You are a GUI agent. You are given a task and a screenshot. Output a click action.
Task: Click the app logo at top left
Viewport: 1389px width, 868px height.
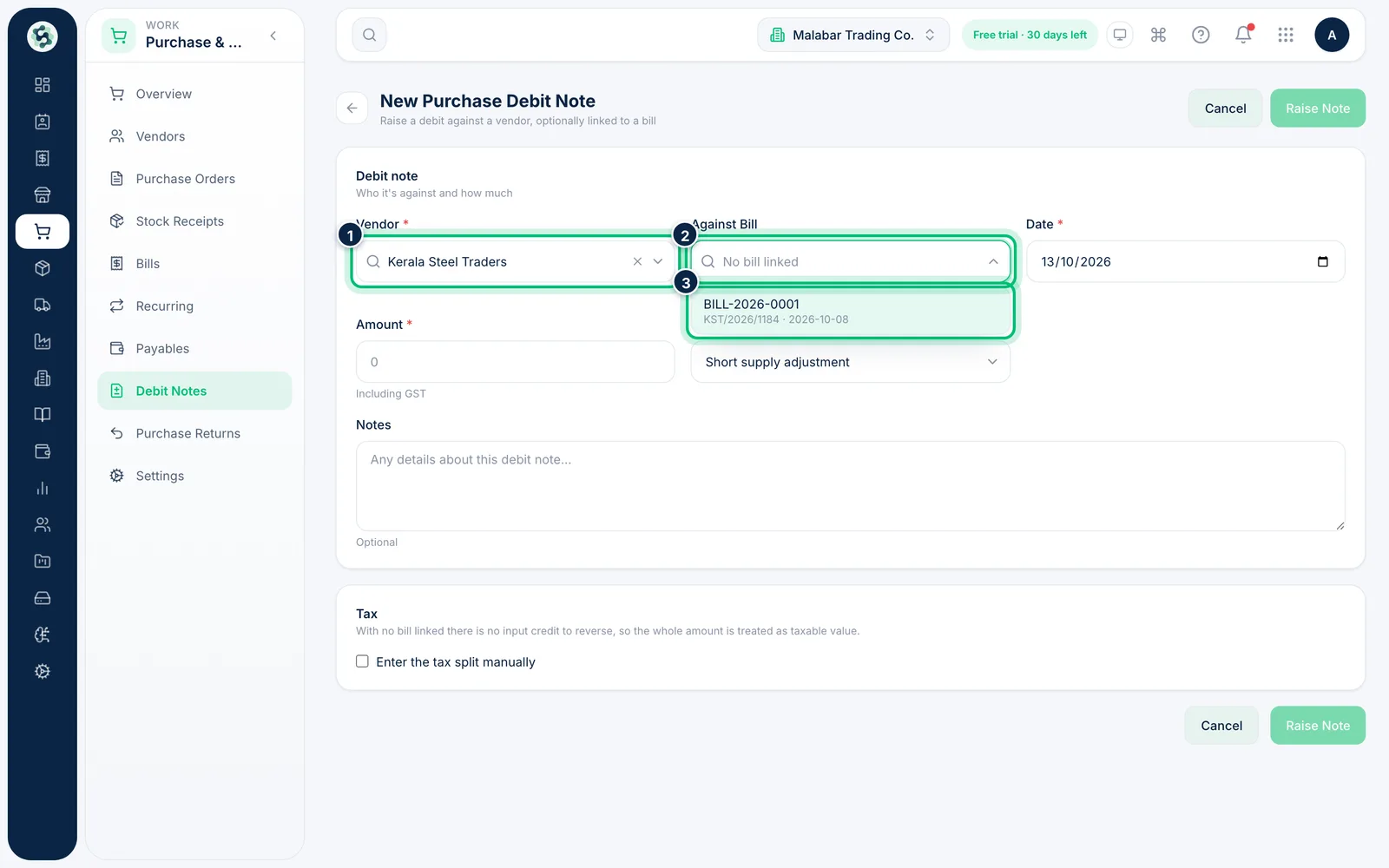(42, 36)
